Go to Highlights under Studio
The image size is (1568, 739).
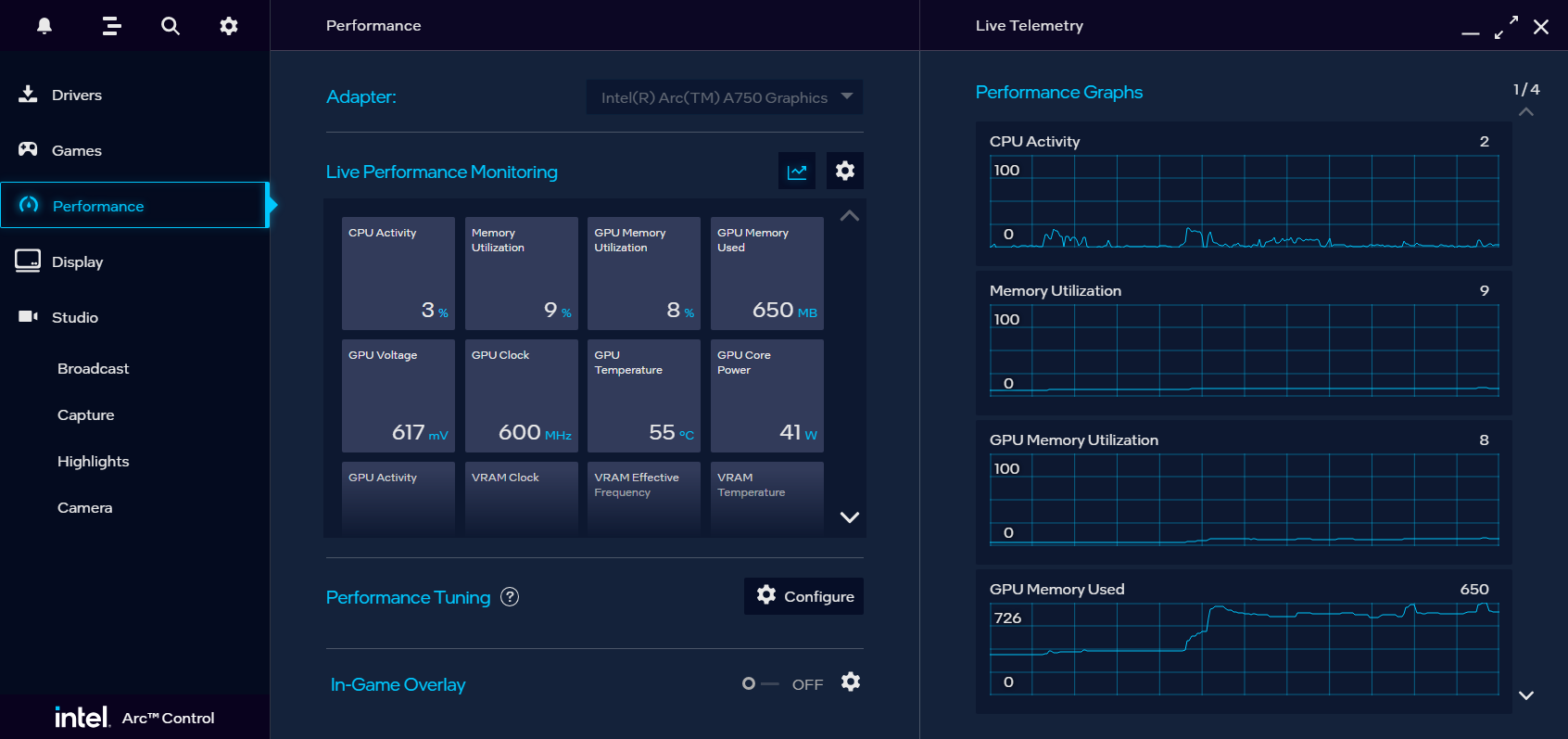tap(93, 462)
